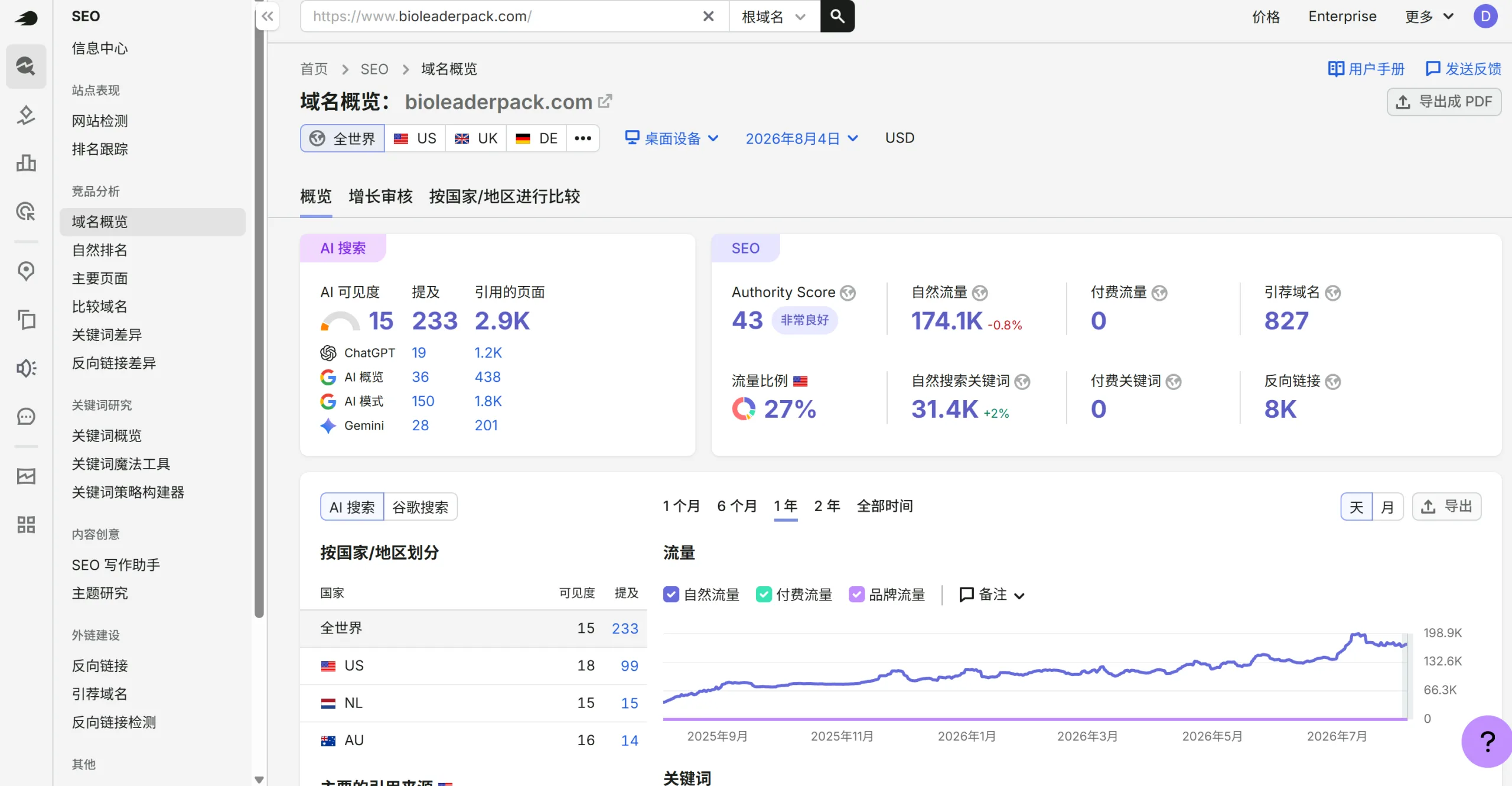Viewport: 1512px width, 786px height.
Task: Open the chat bubble social icon
Action: [x=26, y=417]
